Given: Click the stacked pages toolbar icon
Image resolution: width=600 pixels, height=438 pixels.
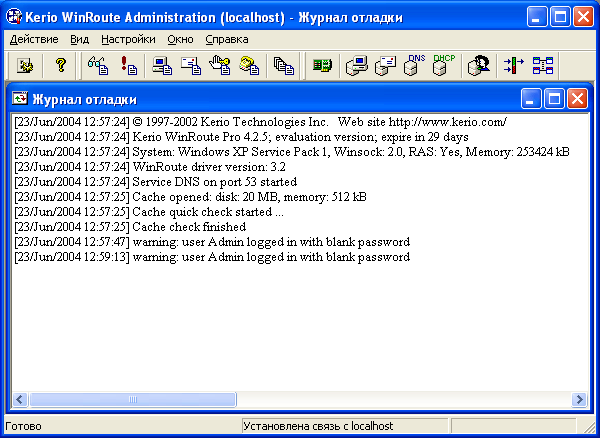Looking at the screenshot, I should click(284, 65).
